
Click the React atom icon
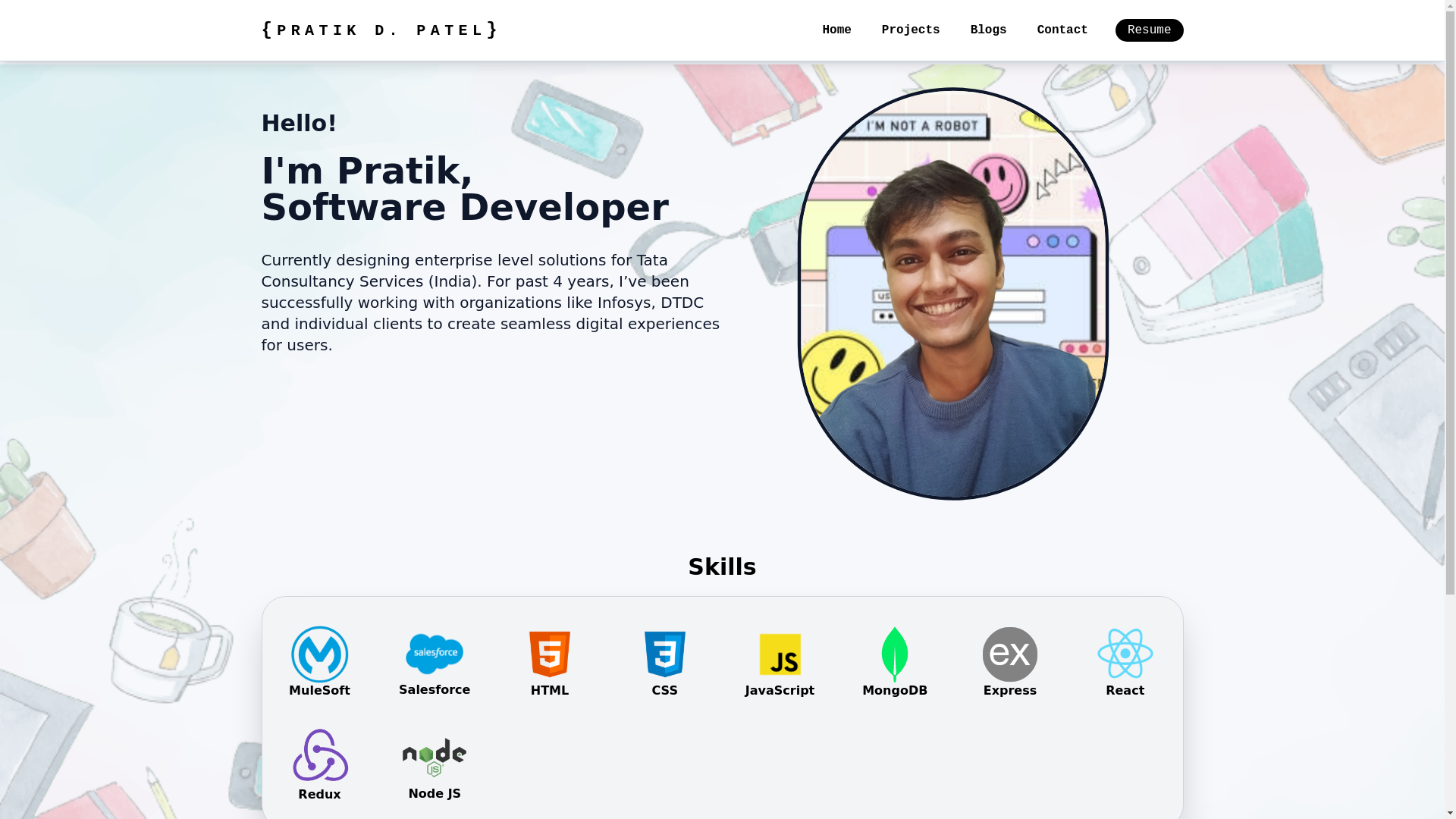click(1125, 654)
